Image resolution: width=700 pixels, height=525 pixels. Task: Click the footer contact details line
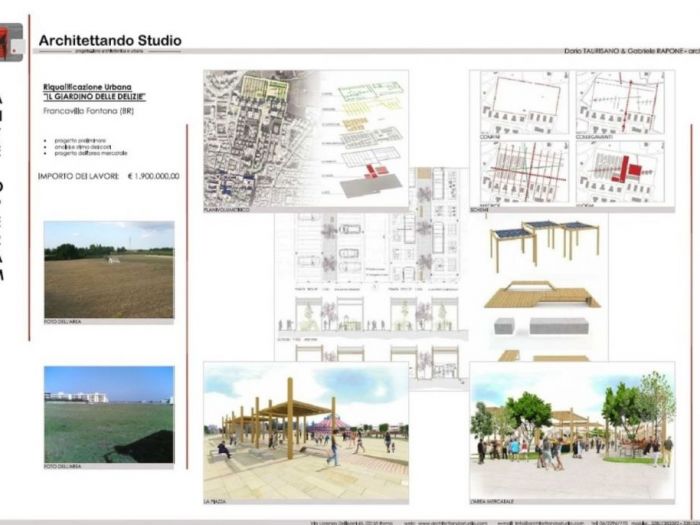(504, 522)
